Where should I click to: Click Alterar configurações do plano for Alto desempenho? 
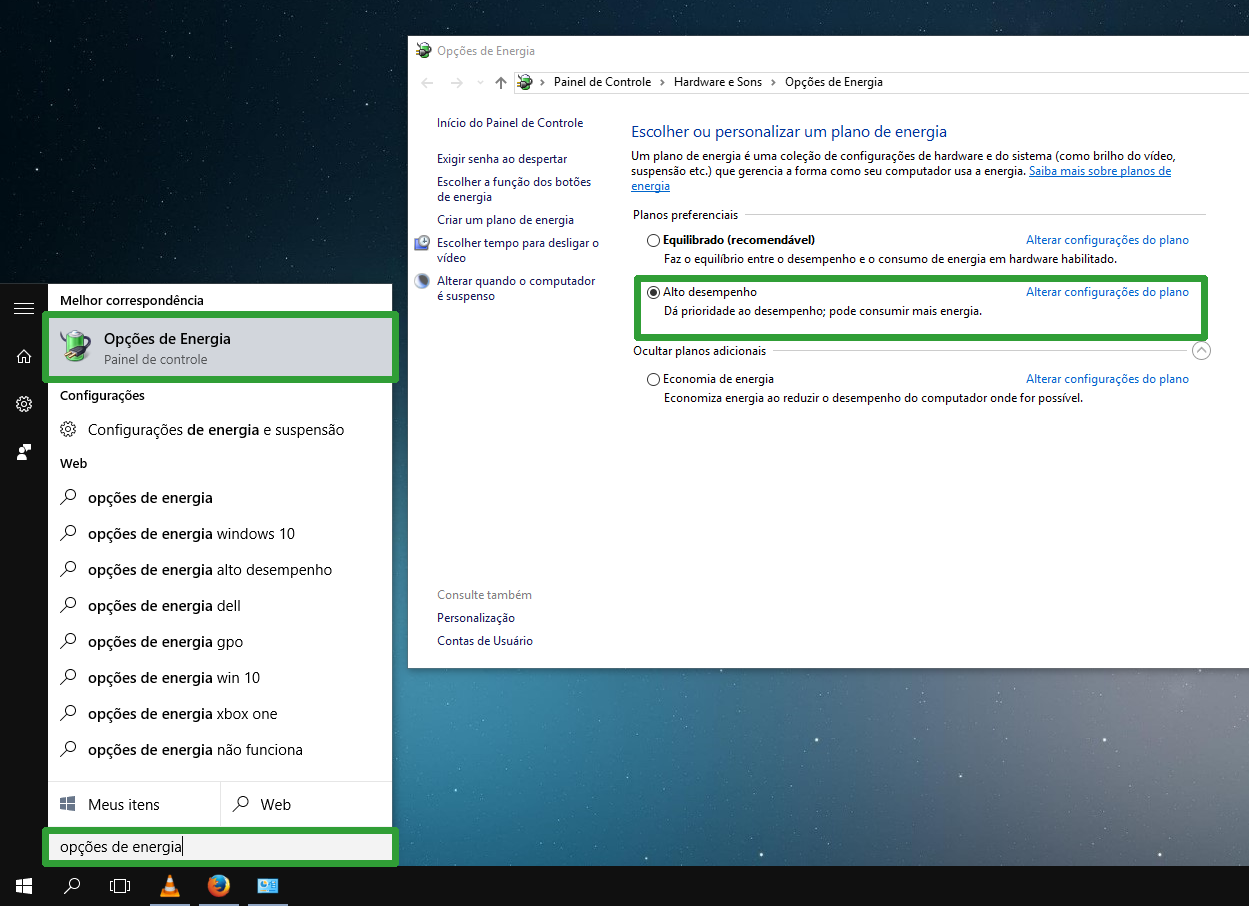[1107, 292]
